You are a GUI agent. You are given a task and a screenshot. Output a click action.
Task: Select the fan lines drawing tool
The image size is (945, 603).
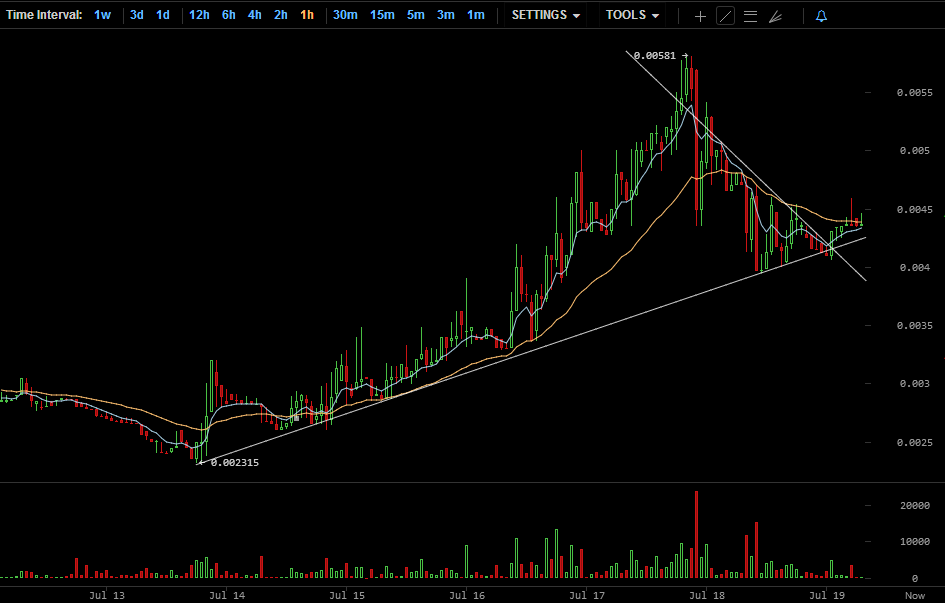point(776,16)
